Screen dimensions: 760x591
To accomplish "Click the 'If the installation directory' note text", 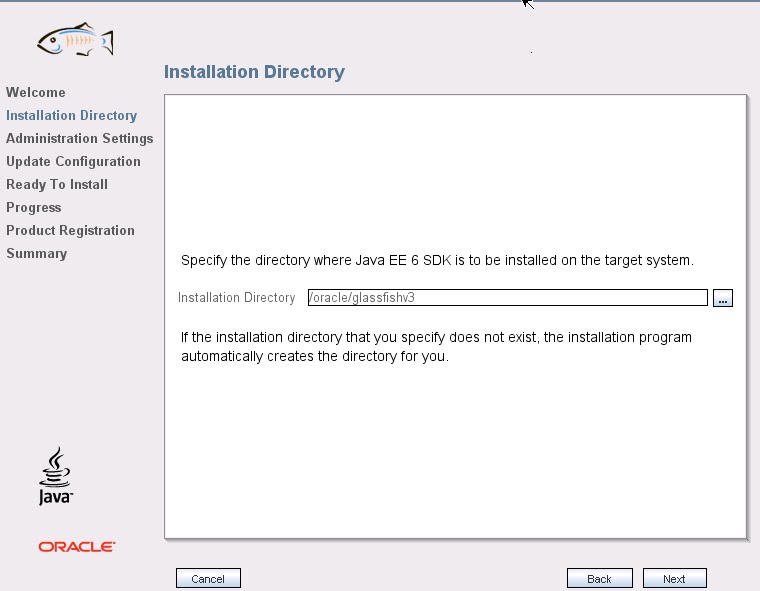I will tap(436, 347).
